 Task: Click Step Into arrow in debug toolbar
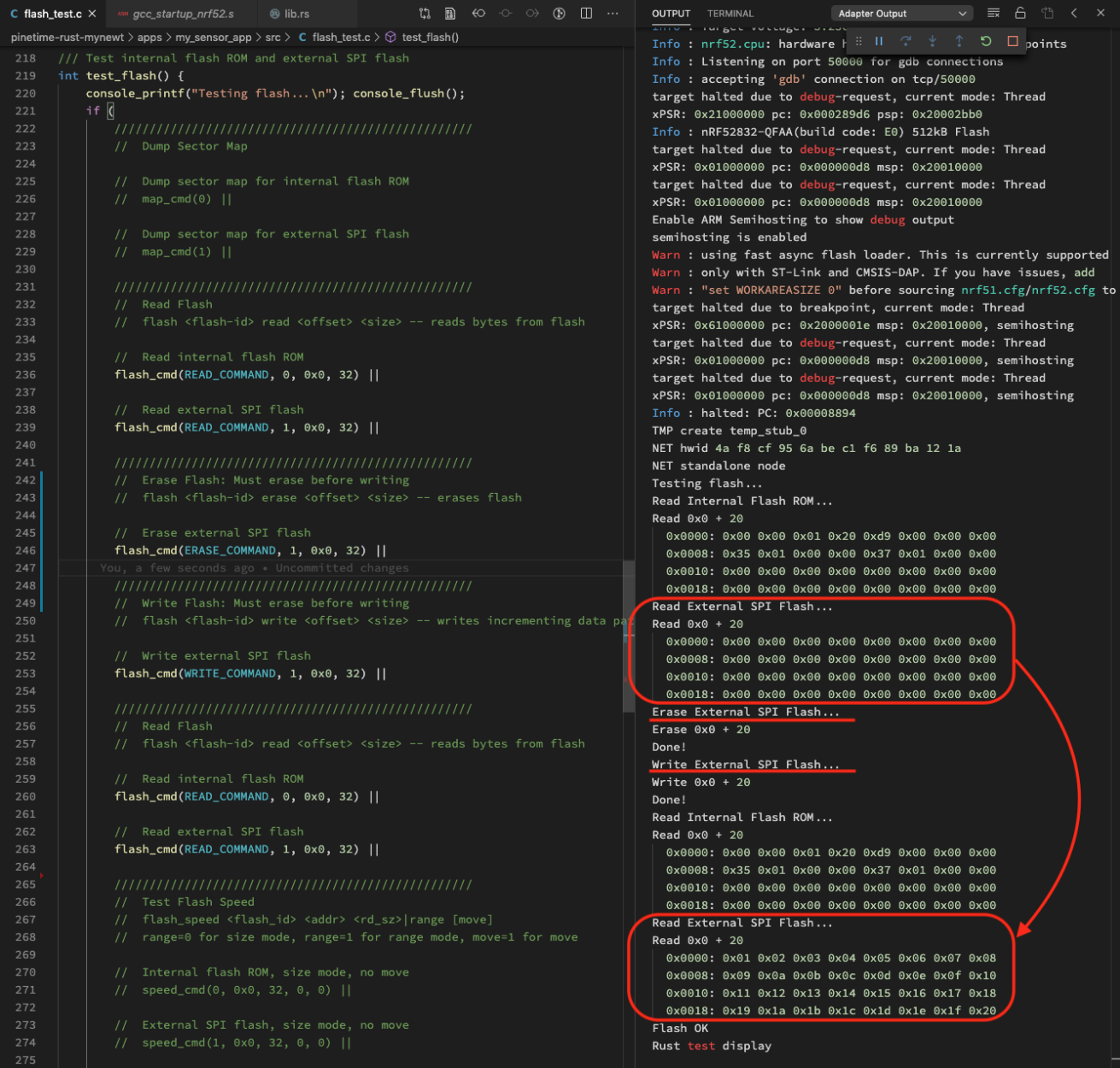coord(932,41)
